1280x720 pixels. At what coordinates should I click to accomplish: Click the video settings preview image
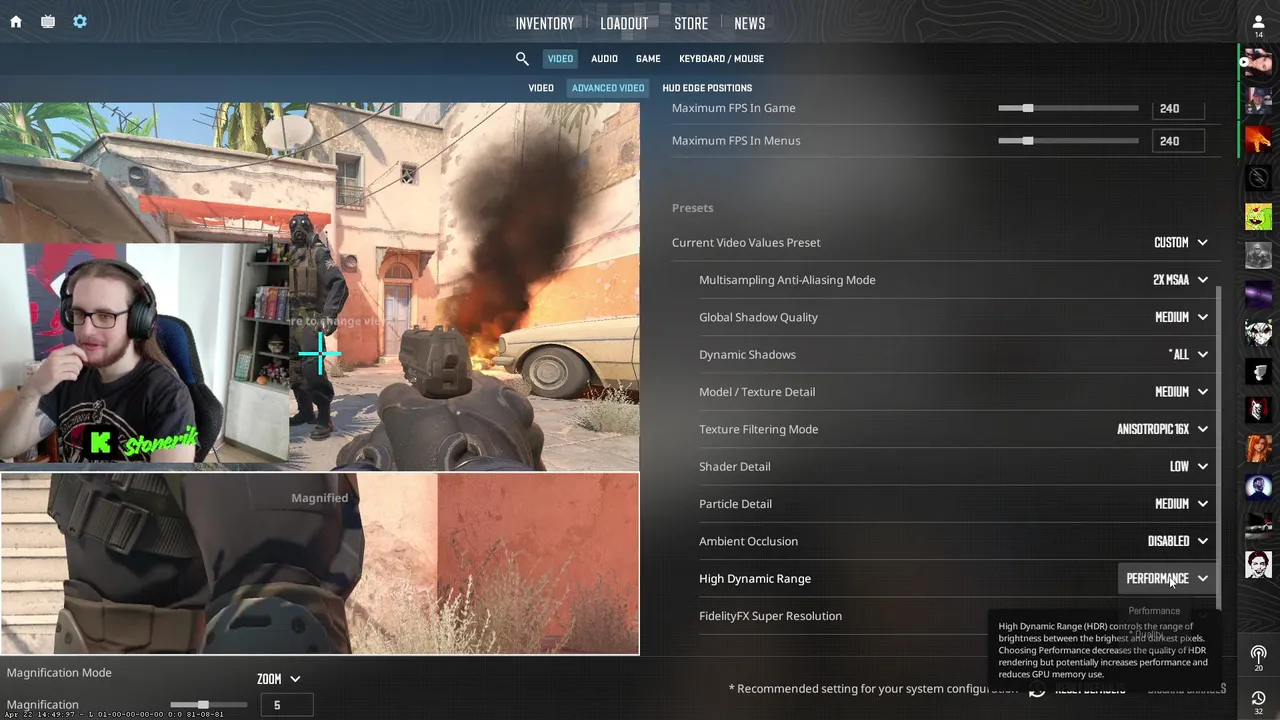[x=320, y=286]
